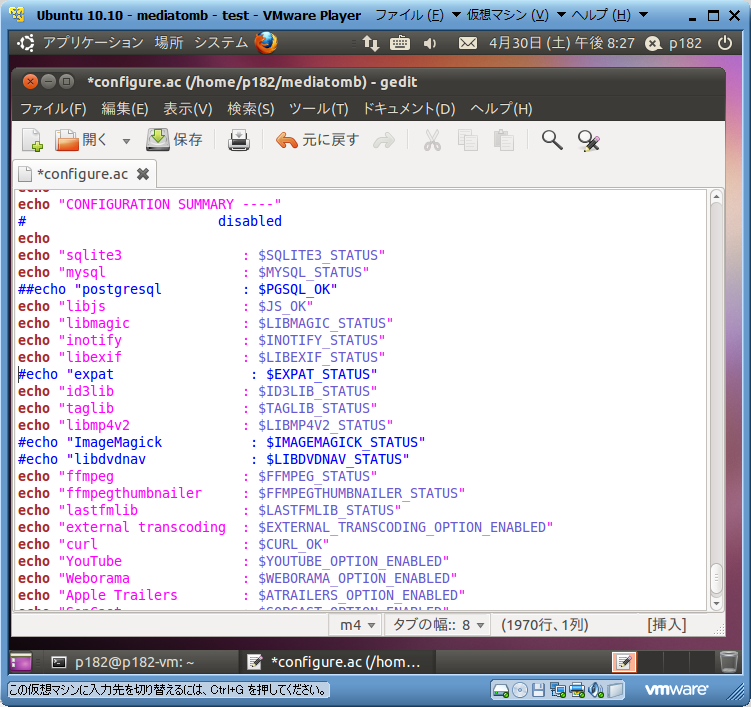Open a file with the 開く button
The width and height of the screenshot is (751, 707).
point(81,140)
